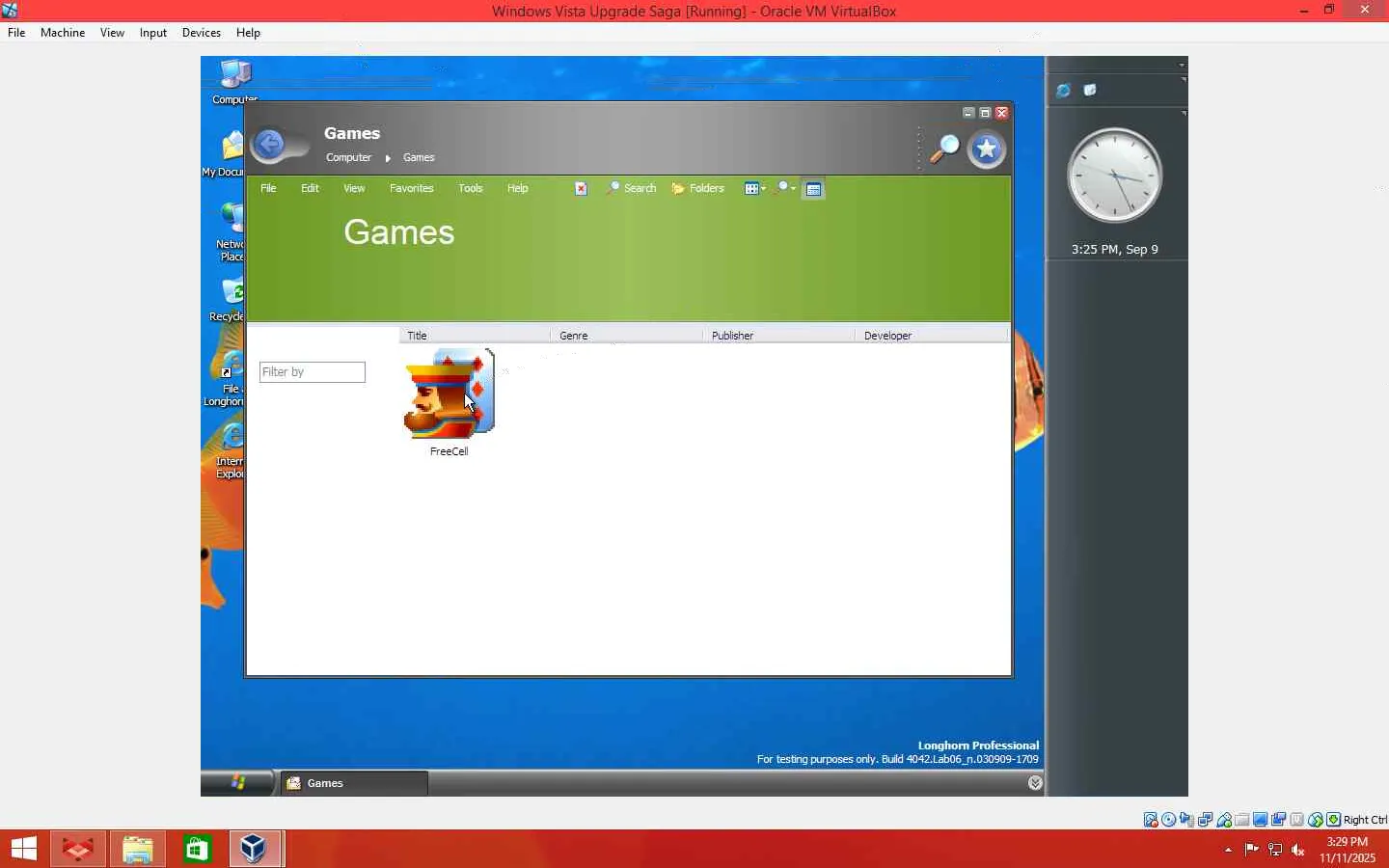Click the second sidebar quick launch icon
The image size is (1389, 868).
1090,90
